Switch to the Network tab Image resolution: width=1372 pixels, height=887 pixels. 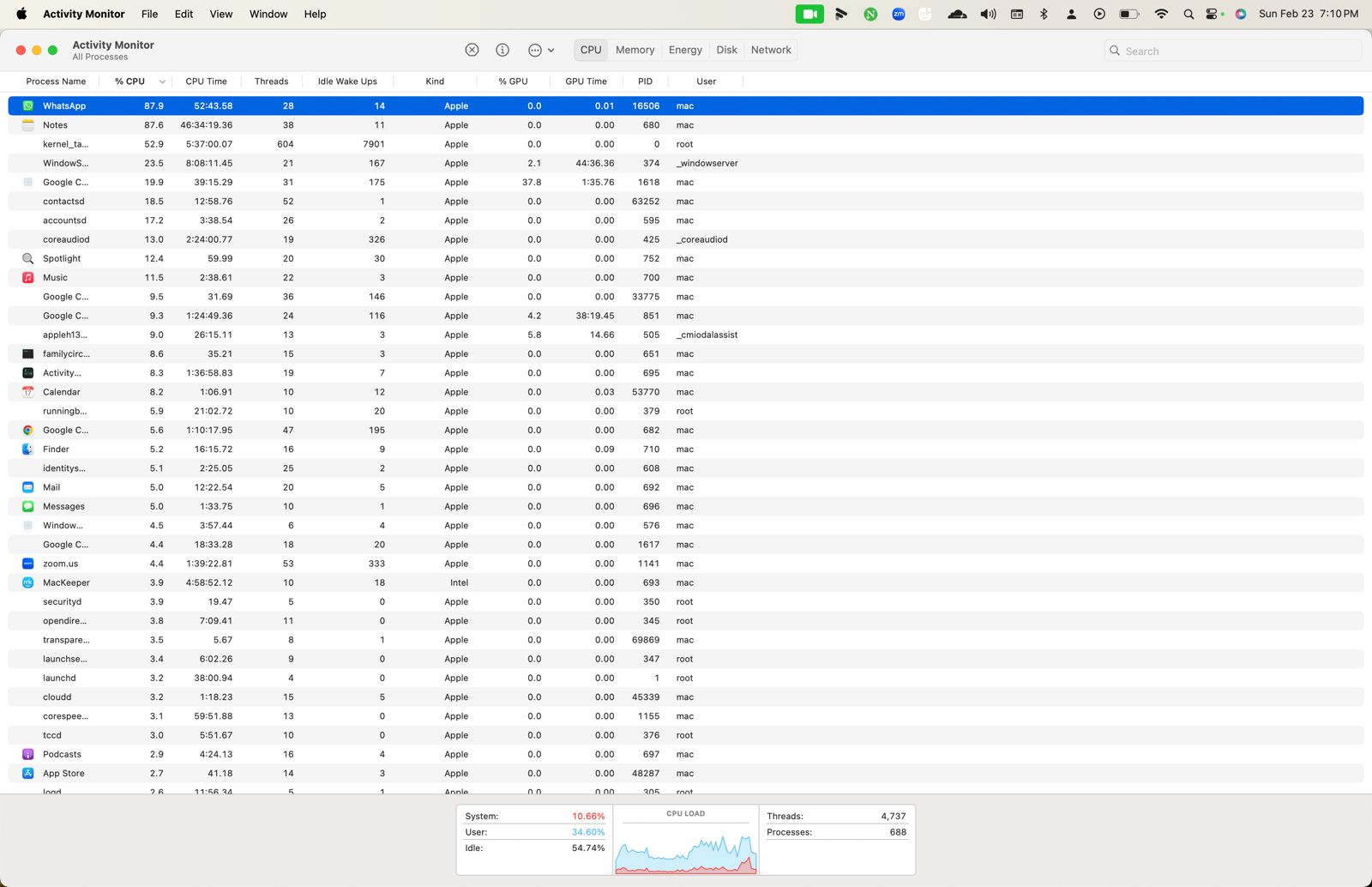point(771,50)
